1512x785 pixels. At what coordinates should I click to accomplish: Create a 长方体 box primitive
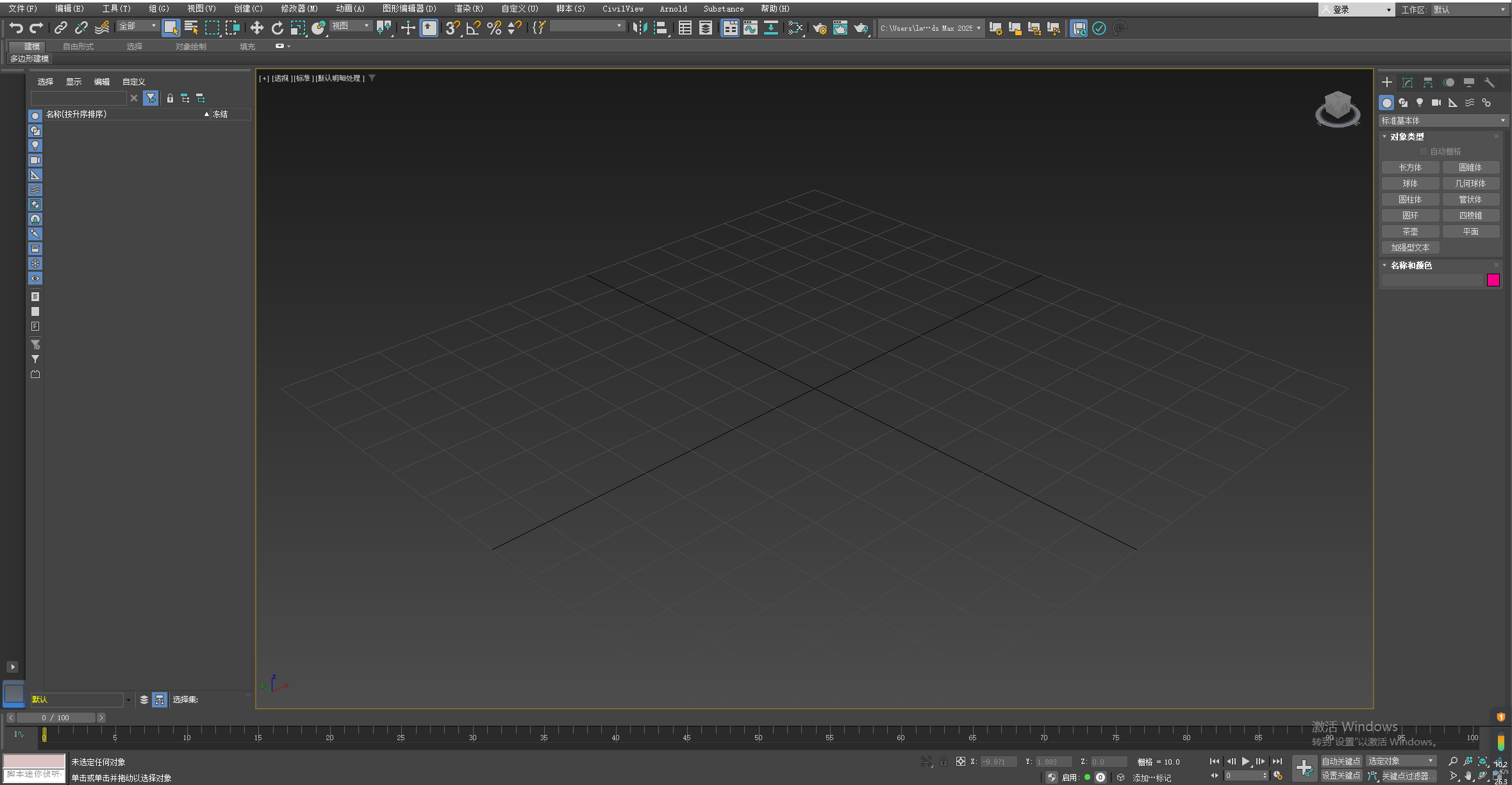tap(1410, 167)
